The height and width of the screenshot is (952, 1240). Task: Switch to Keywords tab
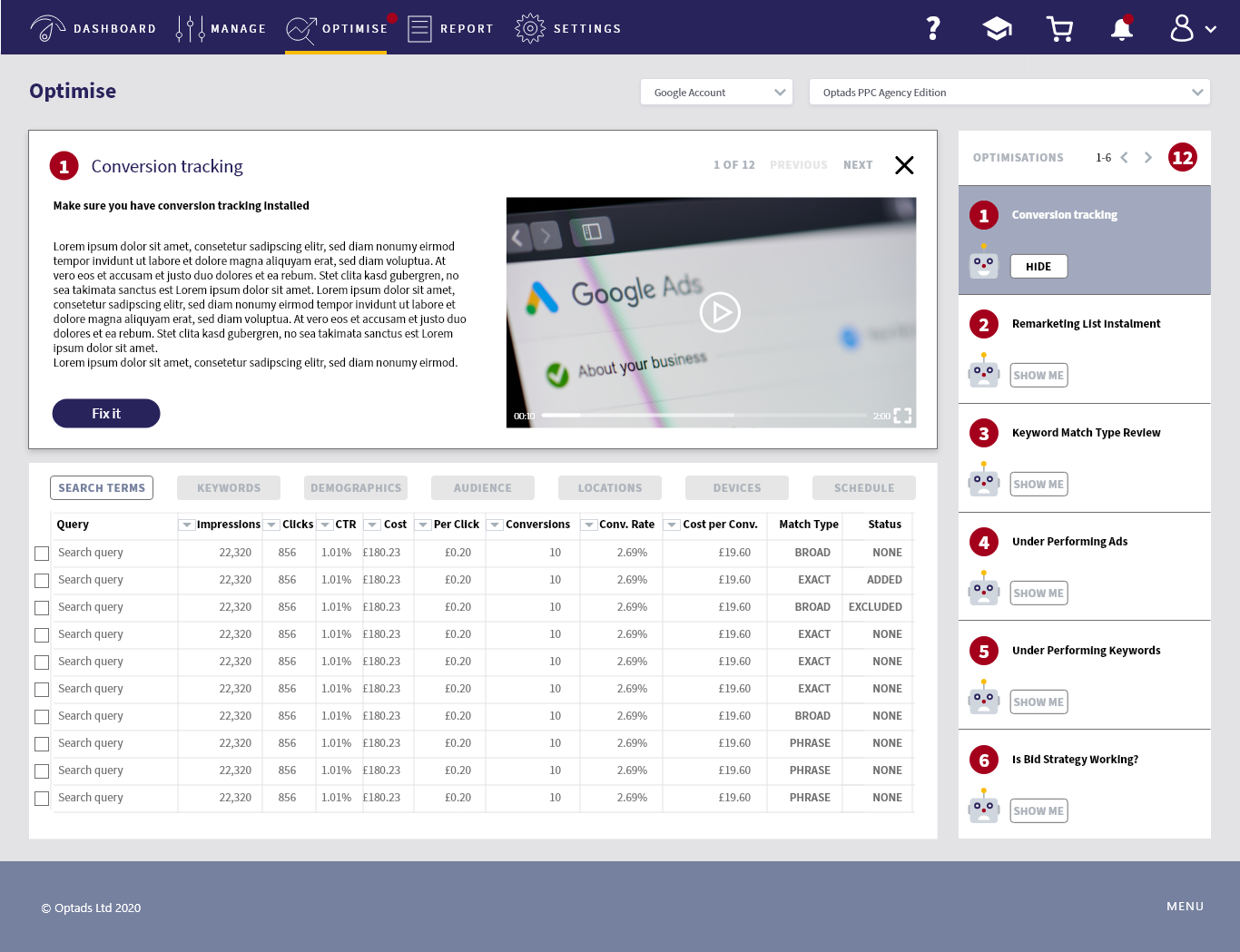pyautogui.click(x=229, y=488)
